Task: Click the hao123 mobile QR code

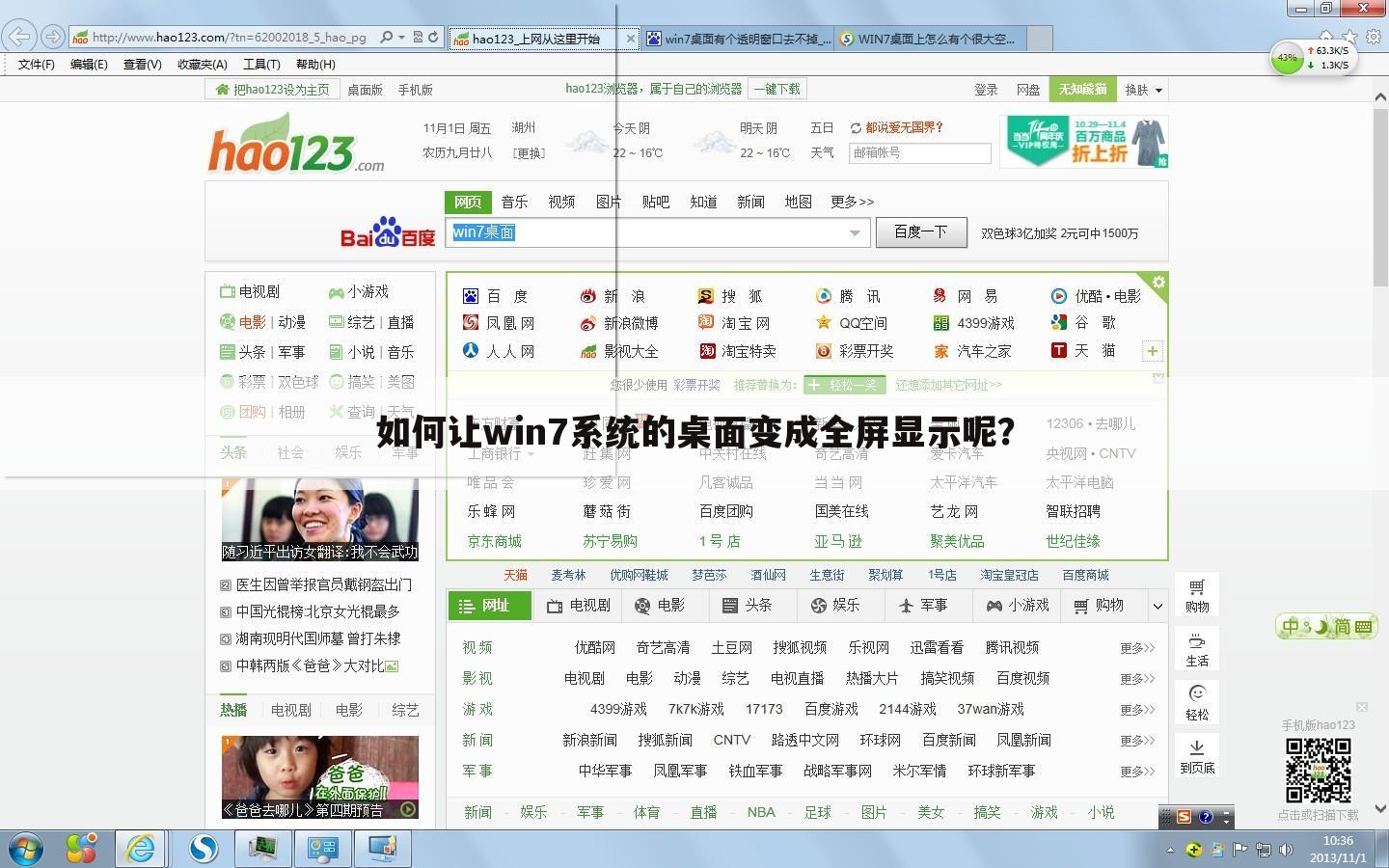Action: [x=1318, y=771]
